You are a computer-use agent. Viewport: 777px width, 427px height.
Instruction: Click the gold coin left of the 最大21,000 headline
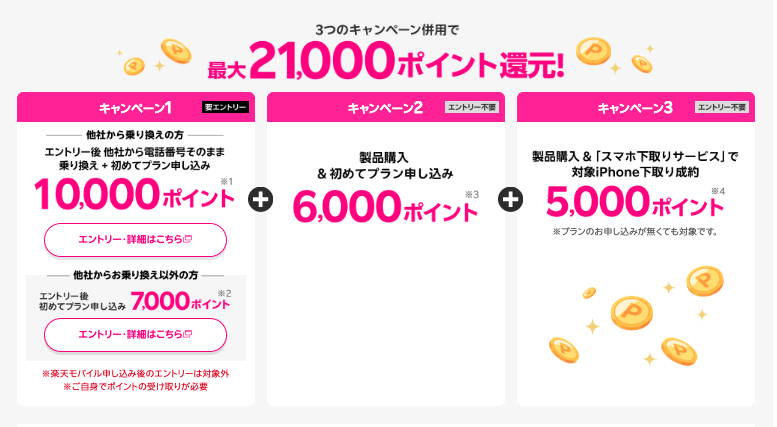point(136,65)
